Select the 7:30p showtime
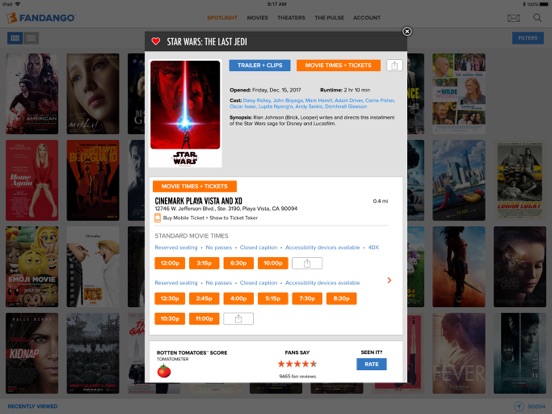The width and height of the screenshot is (552, 414). (307, 299)
